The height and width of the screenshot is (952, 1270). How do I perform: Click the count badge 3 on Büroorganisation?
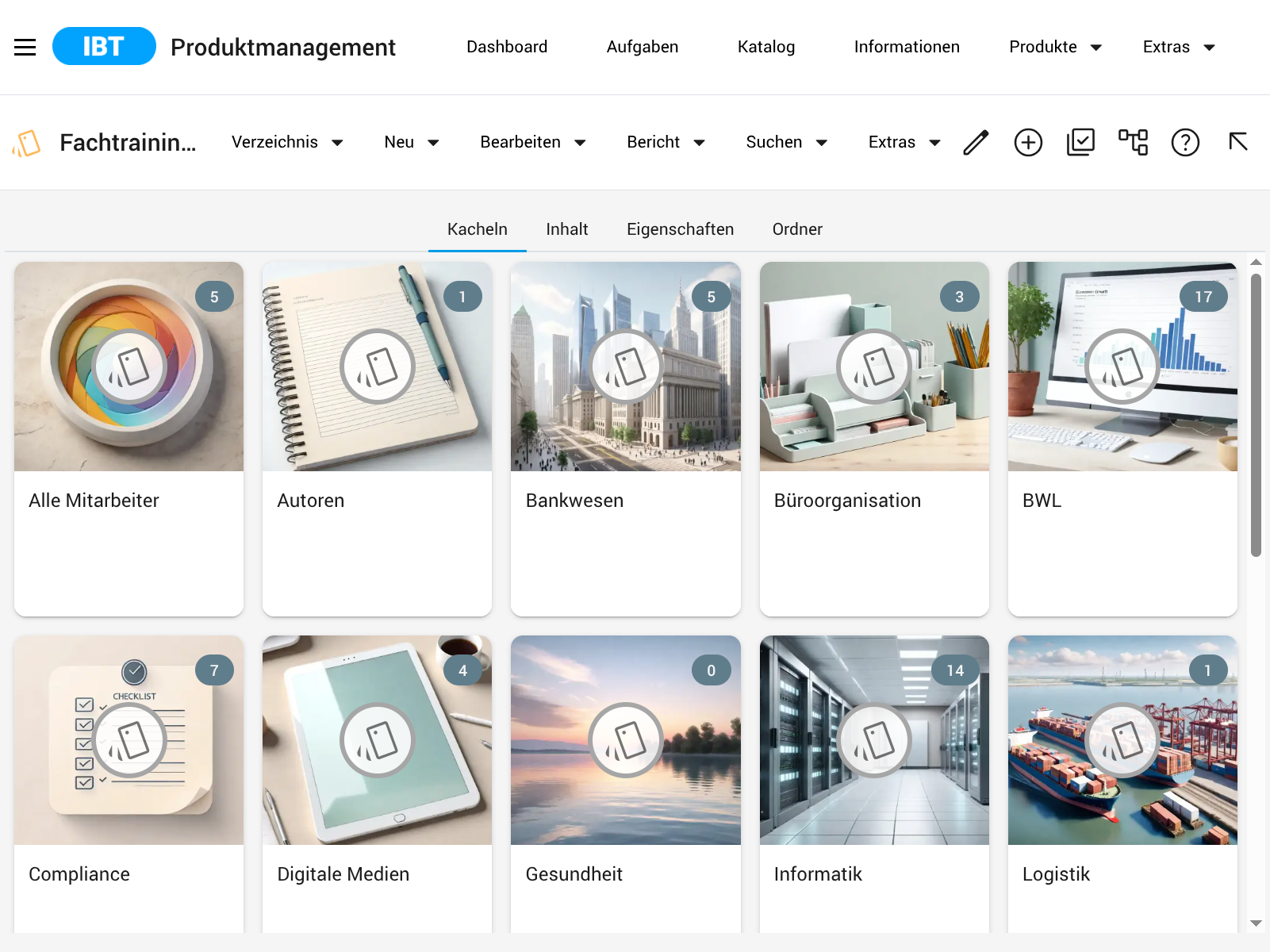(960, 297)
